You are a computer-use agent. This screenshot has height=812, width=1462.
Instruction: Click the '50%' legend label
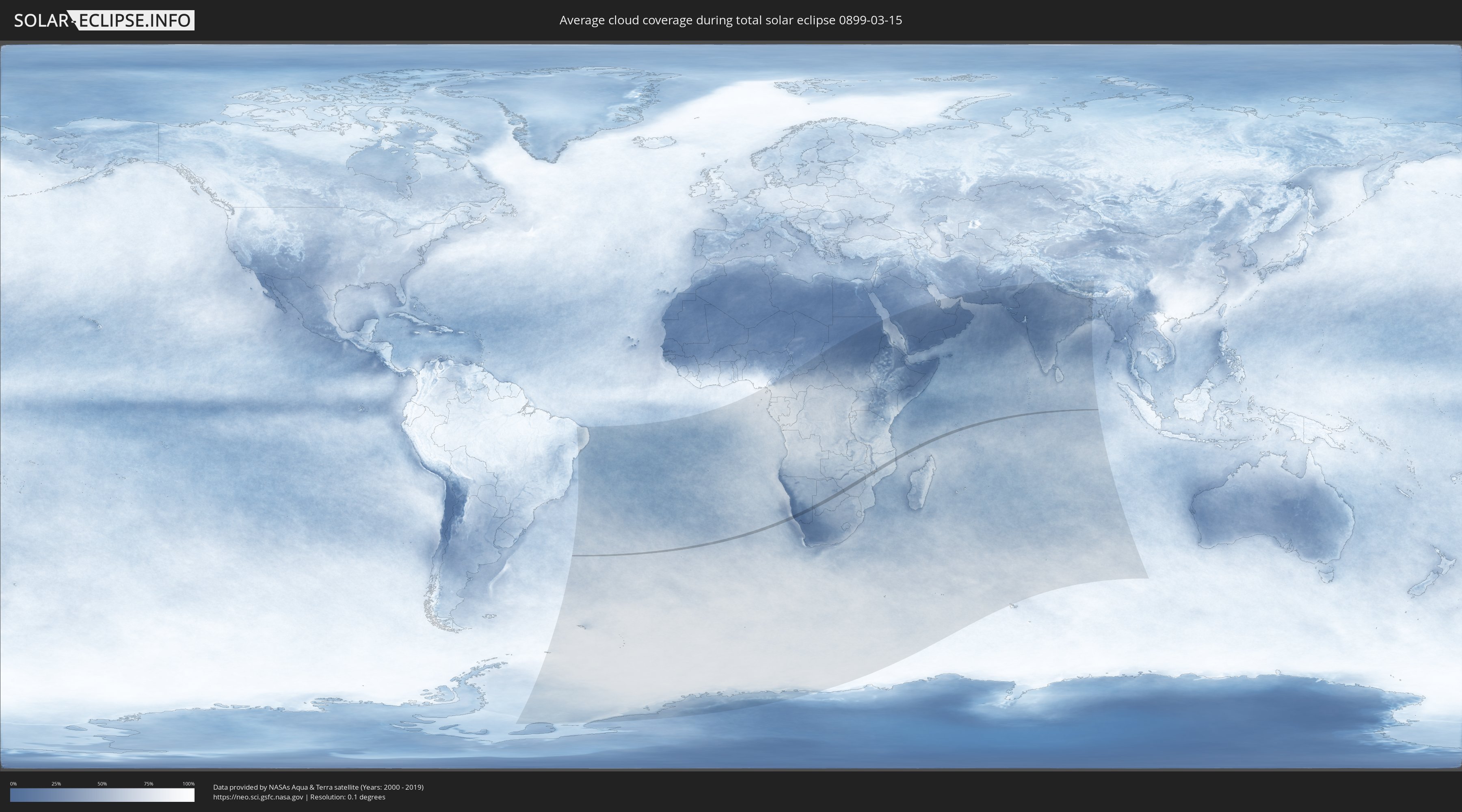tap(102, 784)
